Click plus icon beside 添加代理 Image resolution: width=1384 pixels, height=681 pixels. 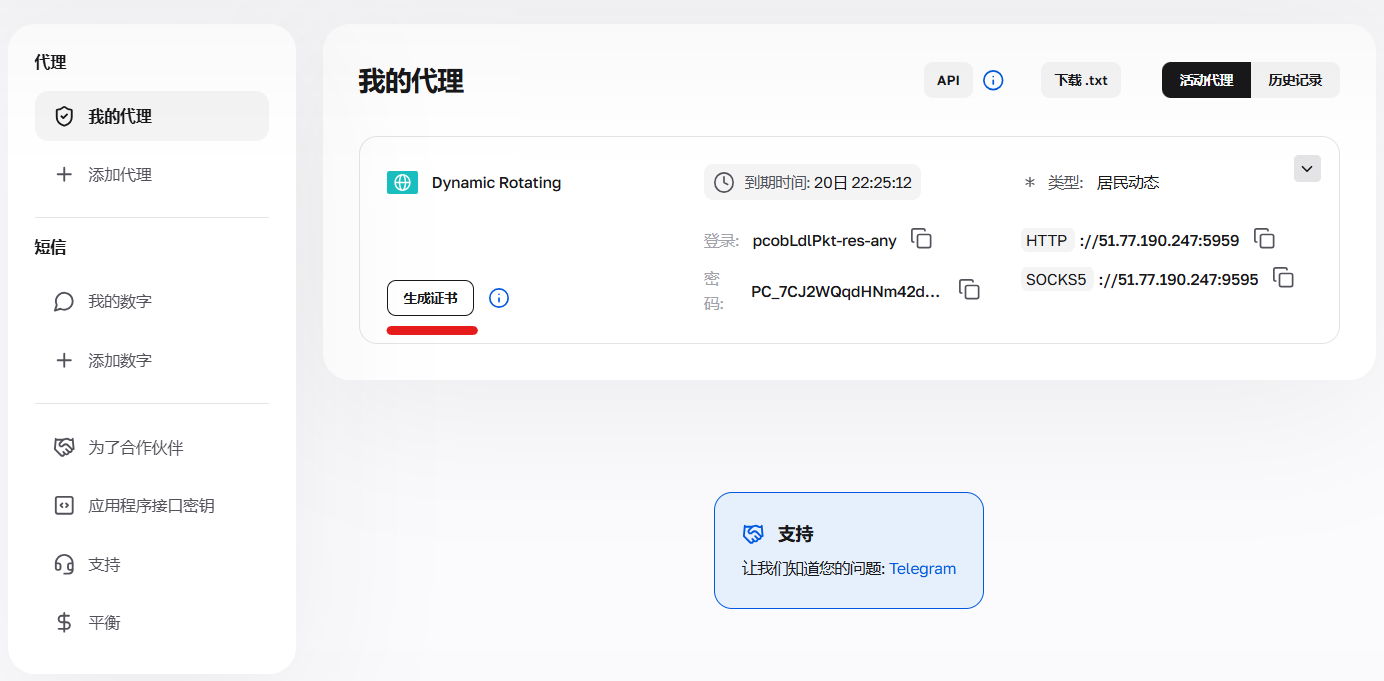pos(64,175)
